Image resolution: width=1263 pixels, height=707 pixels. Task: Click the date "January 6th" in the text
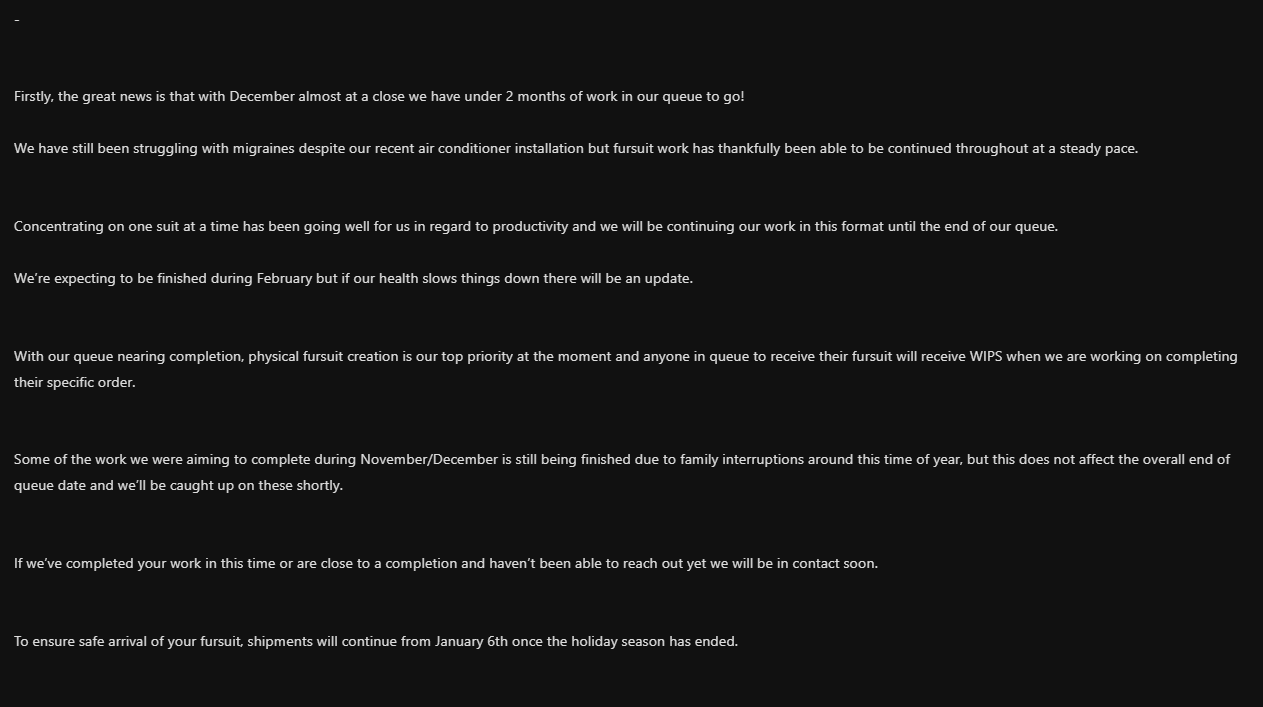point(471,642)
